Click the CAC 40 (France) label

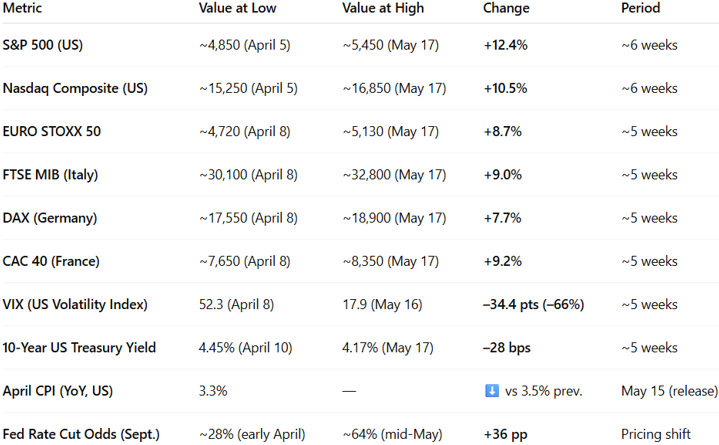pyautogui.click(x=51, y=261)
